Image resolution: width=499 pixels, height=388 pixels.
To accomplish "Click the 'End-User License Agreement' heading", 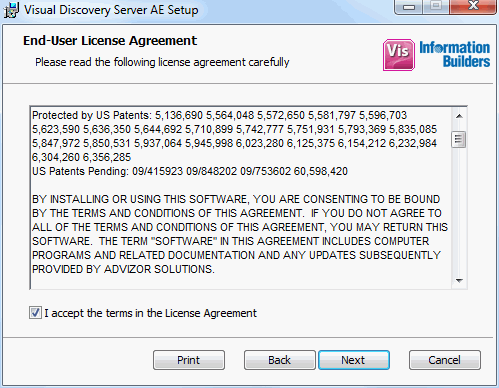I will (110, 41).
